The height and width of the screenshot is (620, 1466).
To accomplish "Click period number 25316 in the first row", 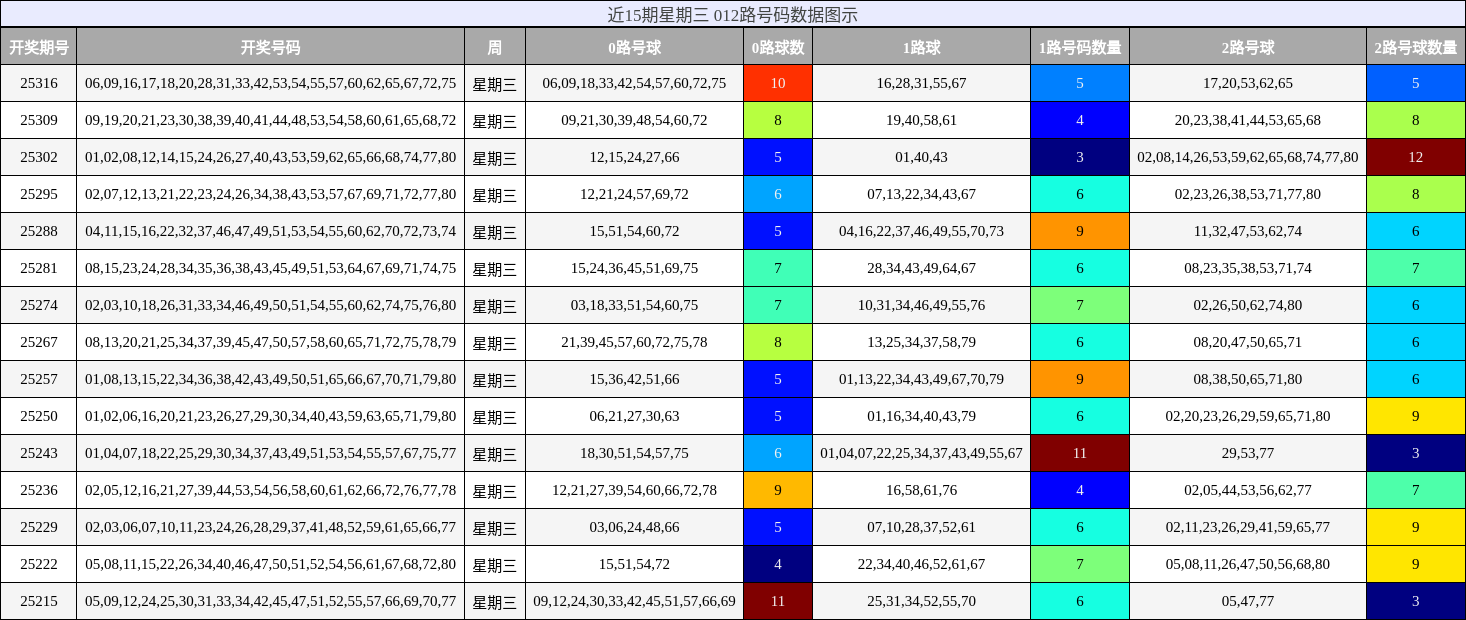I will (41, 84).
